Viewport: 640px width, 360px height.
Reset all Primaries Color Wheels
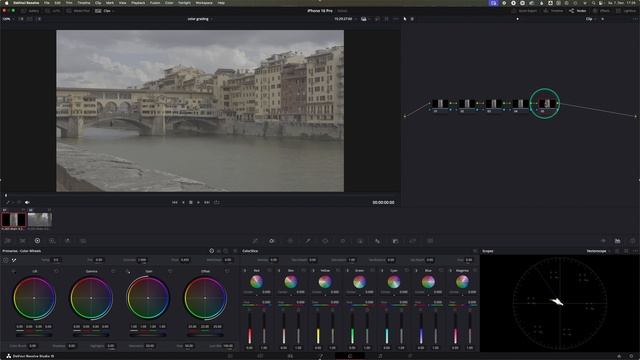pos(235,251)
